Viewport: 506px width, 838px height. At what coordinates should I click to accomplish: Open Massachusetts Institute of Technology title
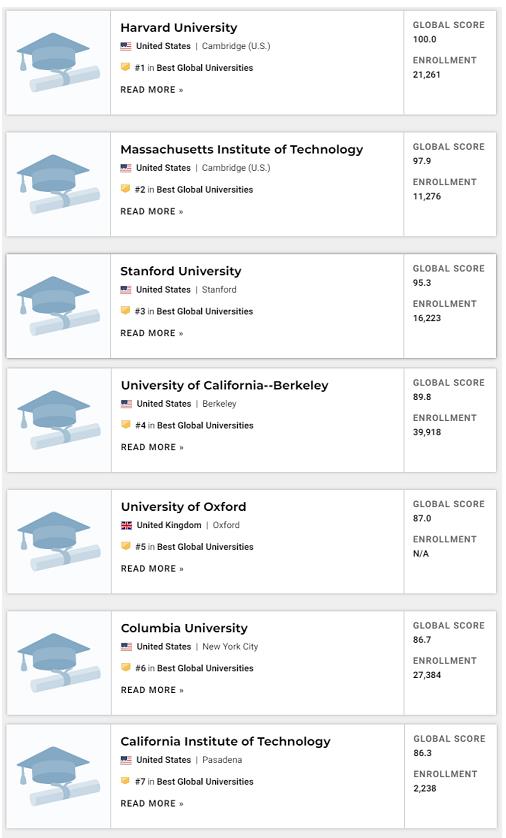(242, 150)
